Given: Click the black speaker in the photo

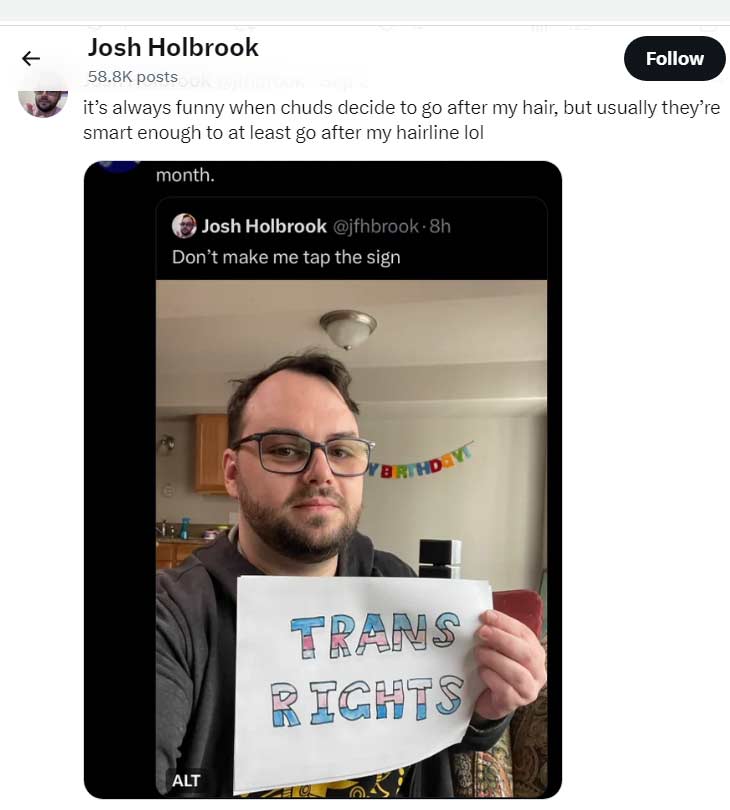Looking at the screenshot, I should coord(440,558).
